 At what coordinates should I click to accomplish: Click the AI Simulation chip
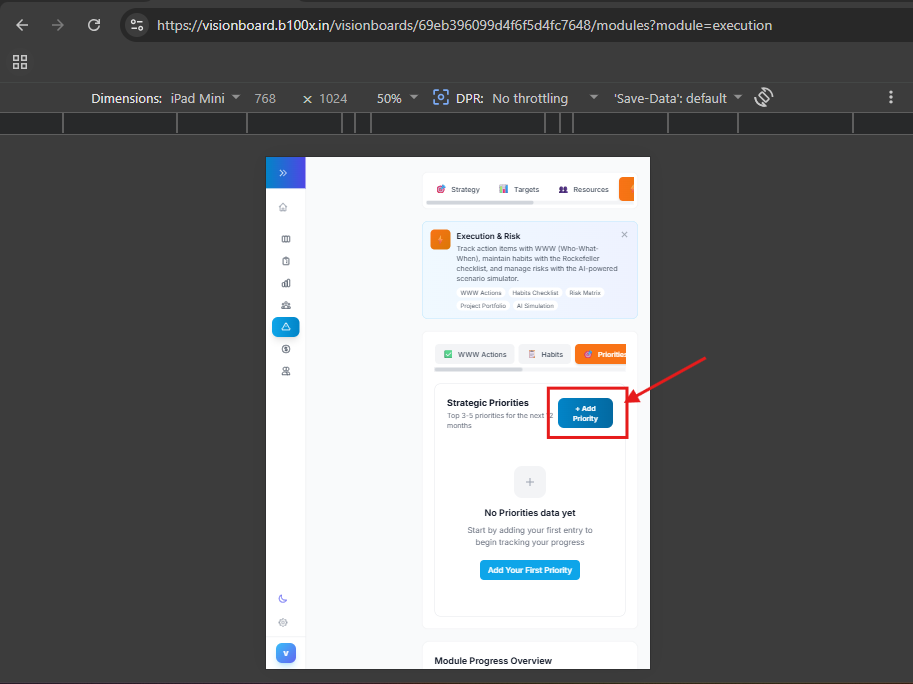point(535,306)
